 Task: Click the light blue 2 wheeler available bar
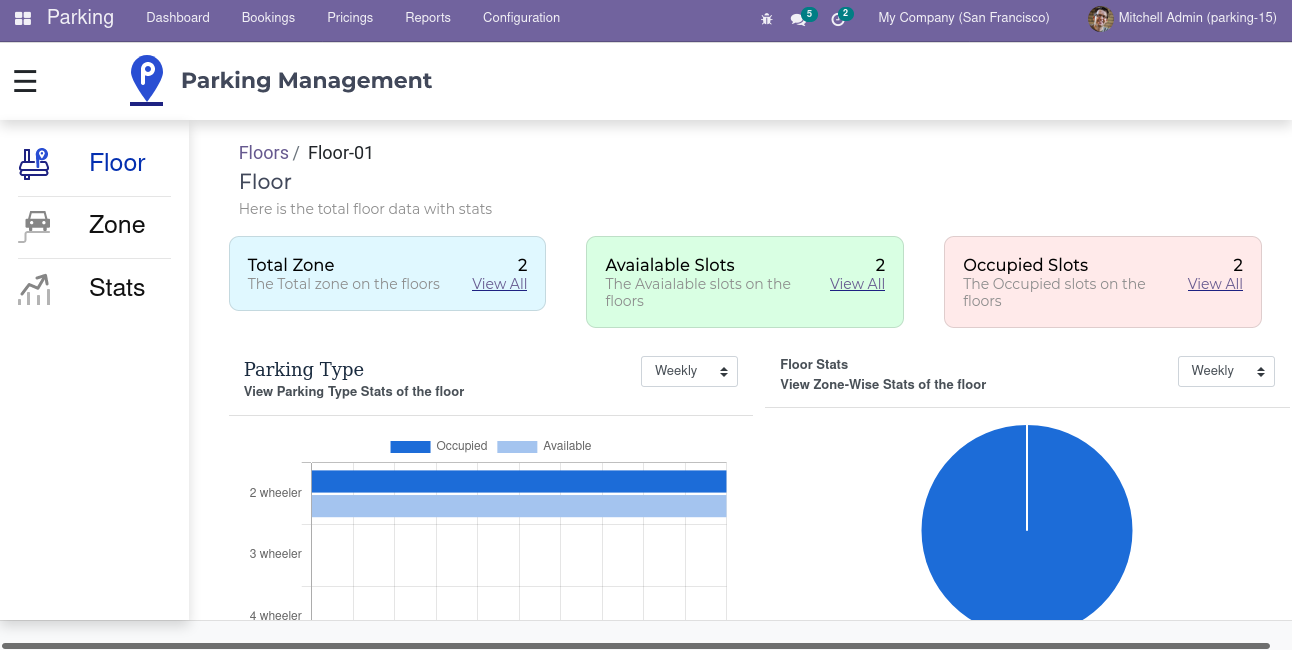(518, 506)
